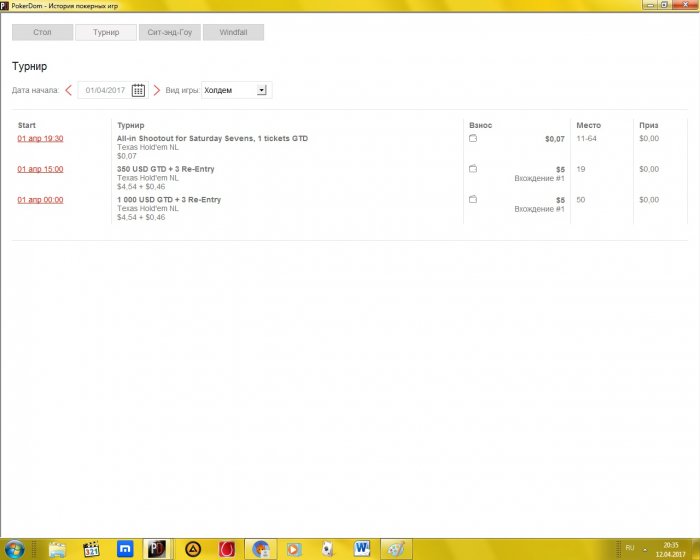
Task: Switch to the Windfall tab
Action: (x=233, y=32)
